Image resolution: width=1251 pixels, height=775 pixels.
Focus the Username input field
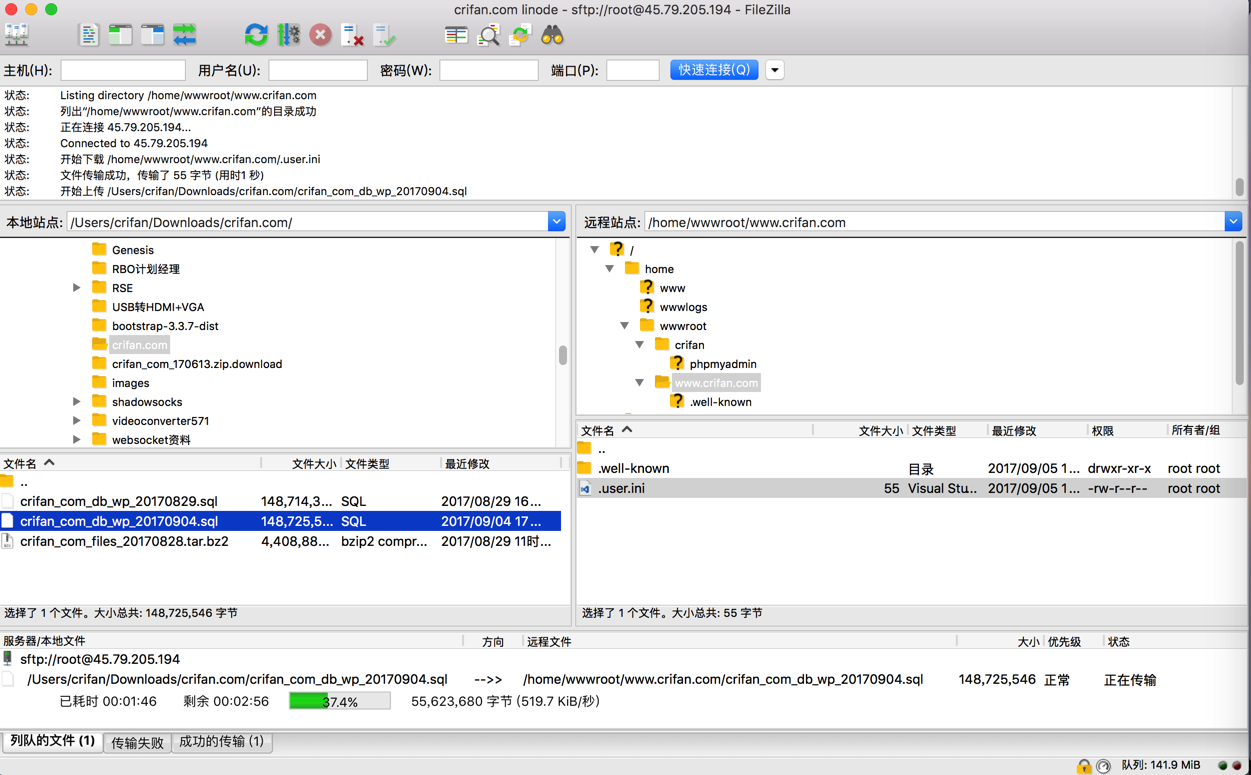pos(318,70)
